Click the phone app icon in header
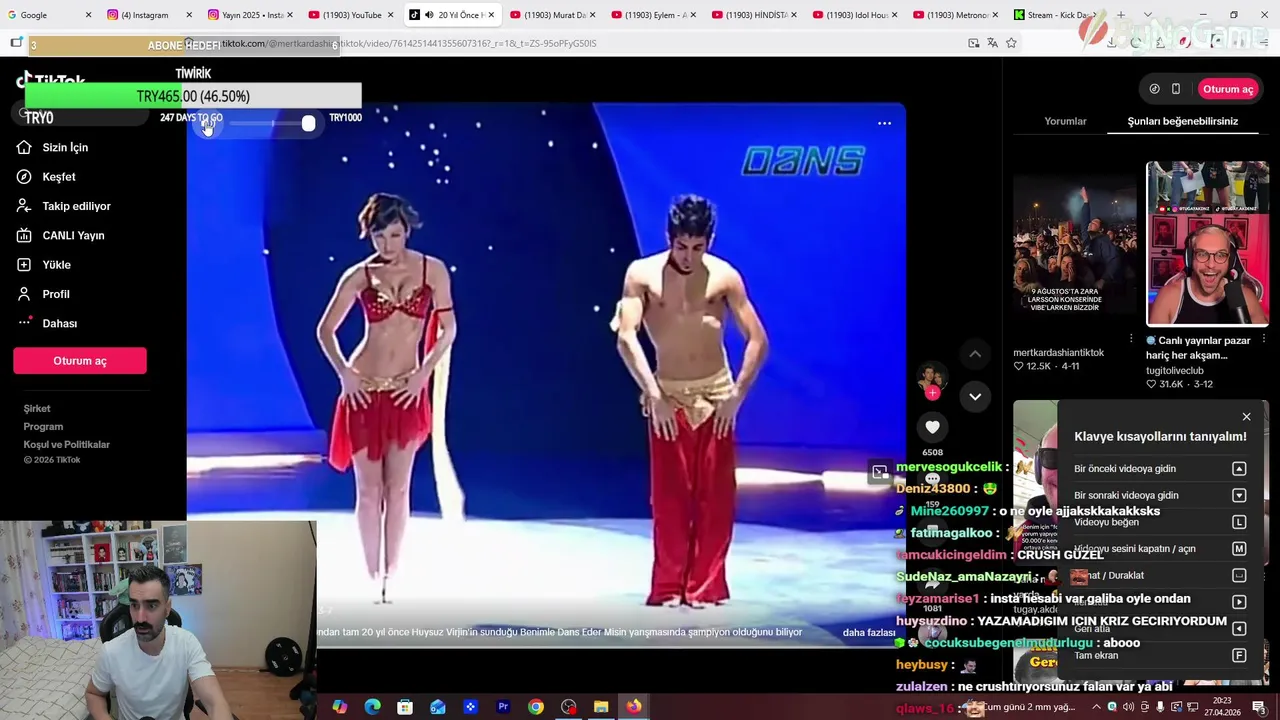This screenshot has width=1280, height=720. (1176, 89)
